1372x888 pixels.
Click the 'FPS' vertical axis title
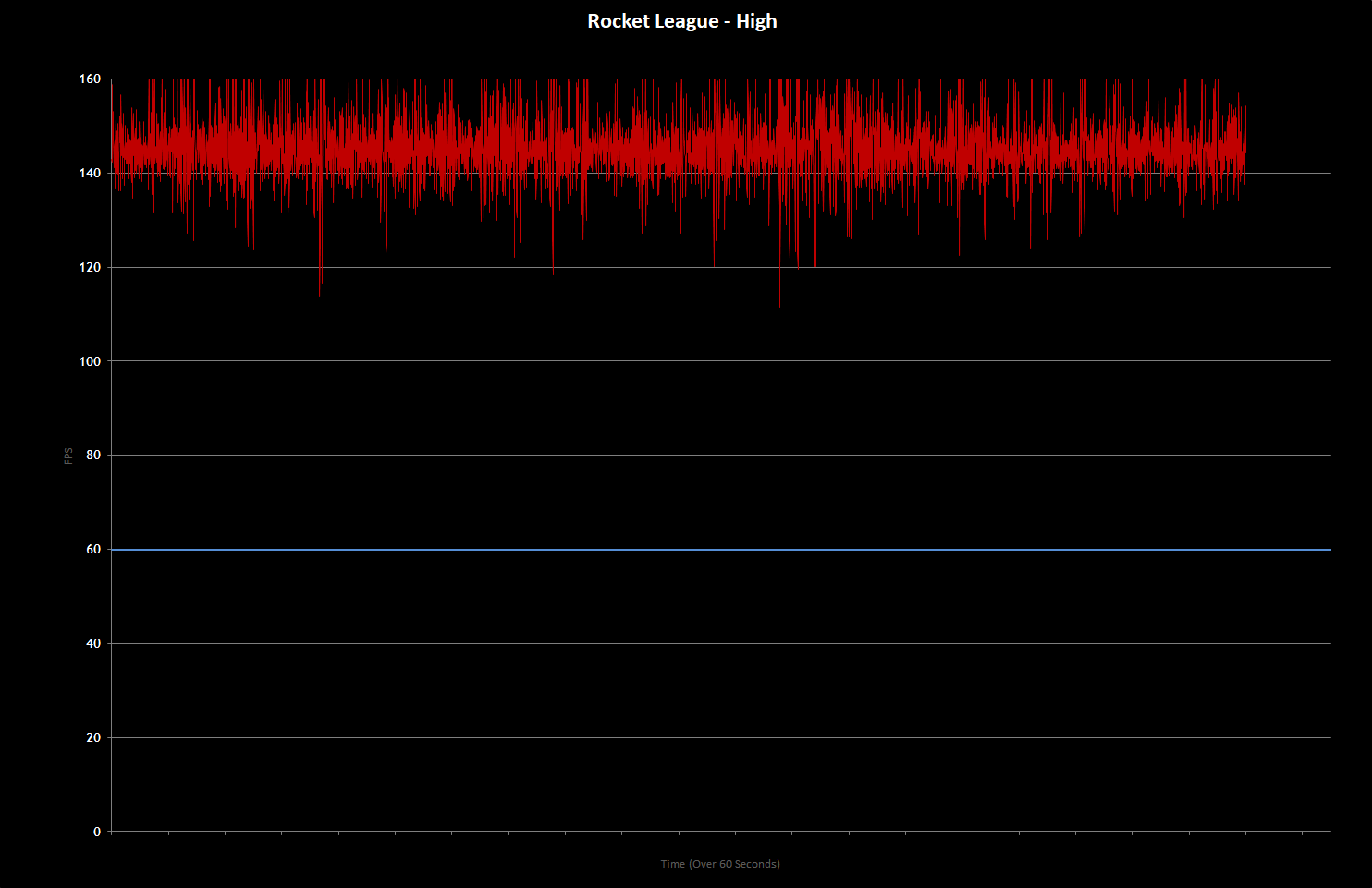(68, 456)
